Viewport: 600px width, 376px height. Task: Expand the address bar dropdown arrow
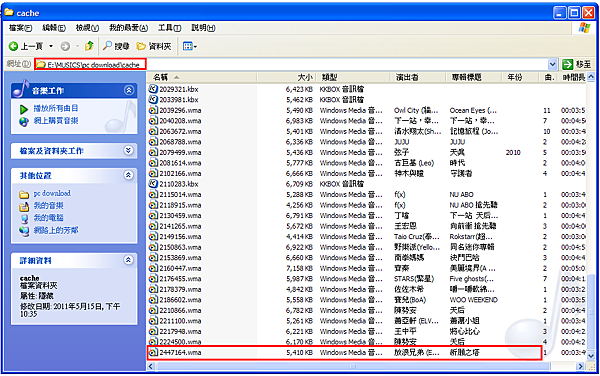click(552, 64)
